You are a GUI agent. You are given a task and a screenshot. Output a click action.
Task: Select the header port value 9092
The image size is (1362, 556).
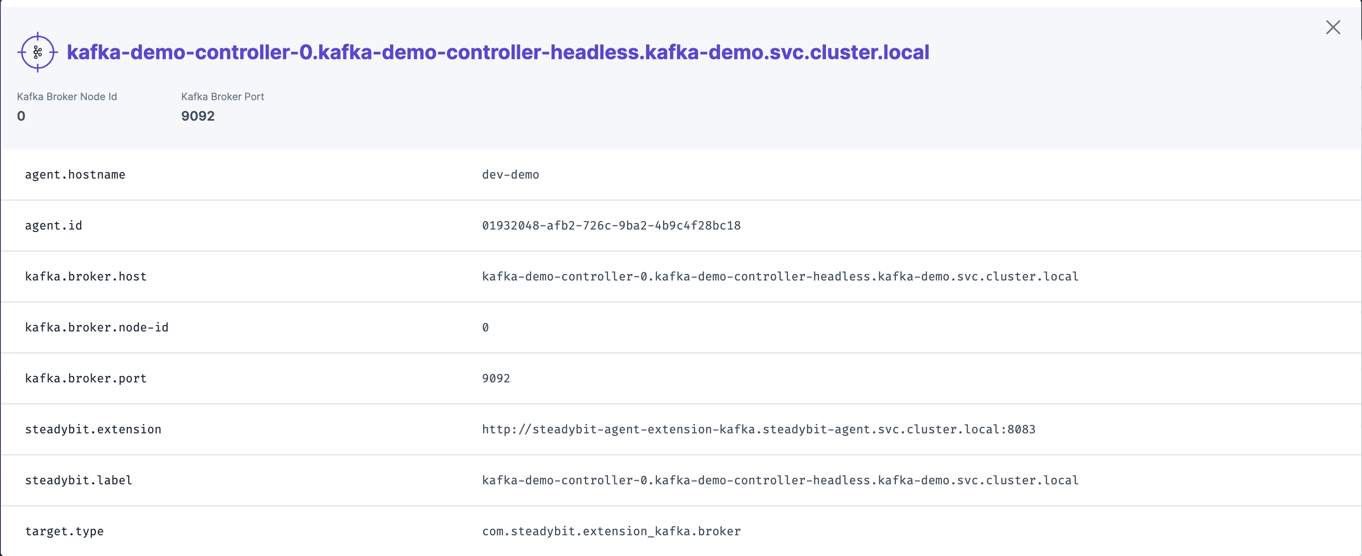[x=198, y=116]
